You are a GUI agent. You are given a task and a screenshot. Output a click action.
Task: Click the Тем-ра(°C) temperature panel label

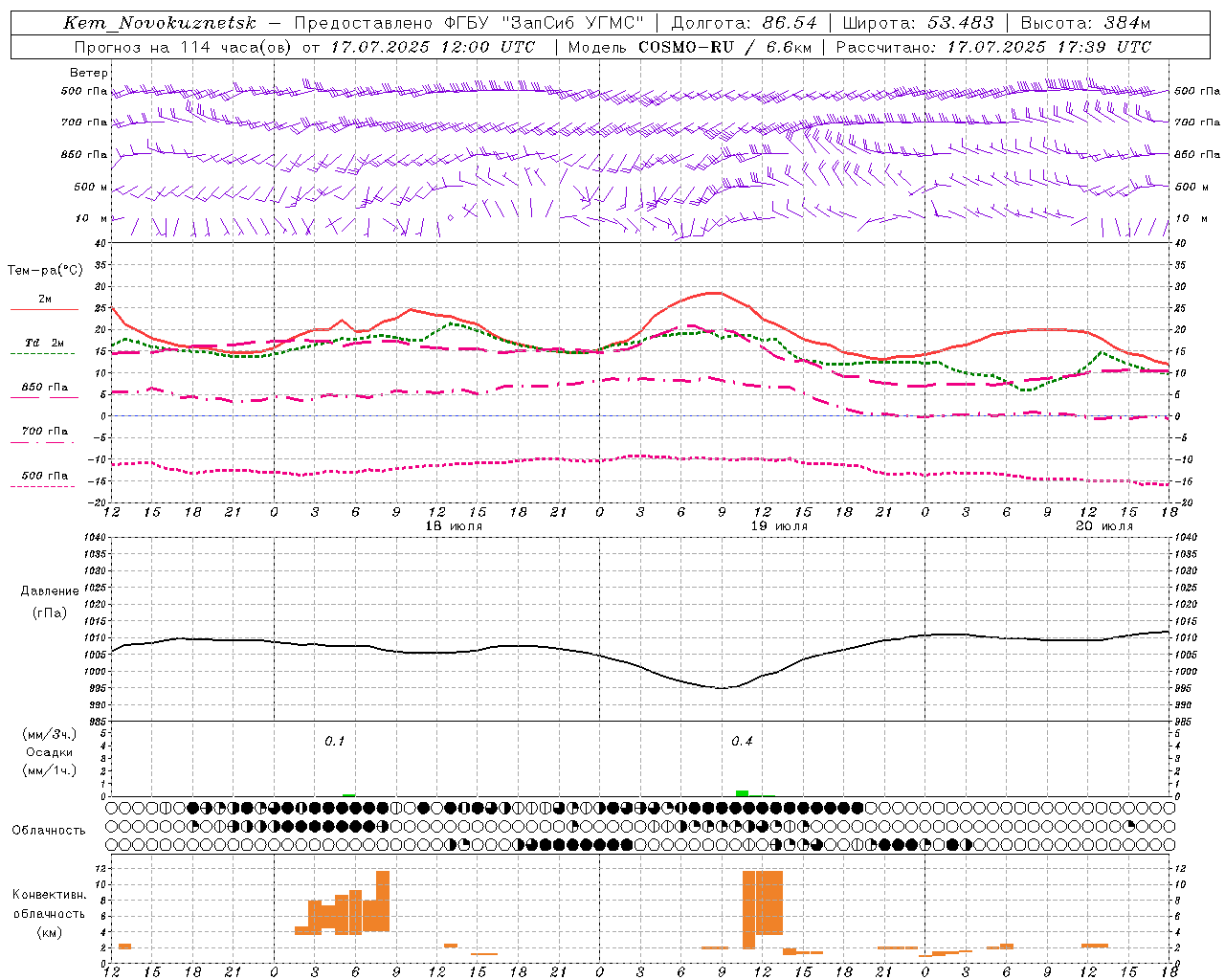(x=45, y=271)
